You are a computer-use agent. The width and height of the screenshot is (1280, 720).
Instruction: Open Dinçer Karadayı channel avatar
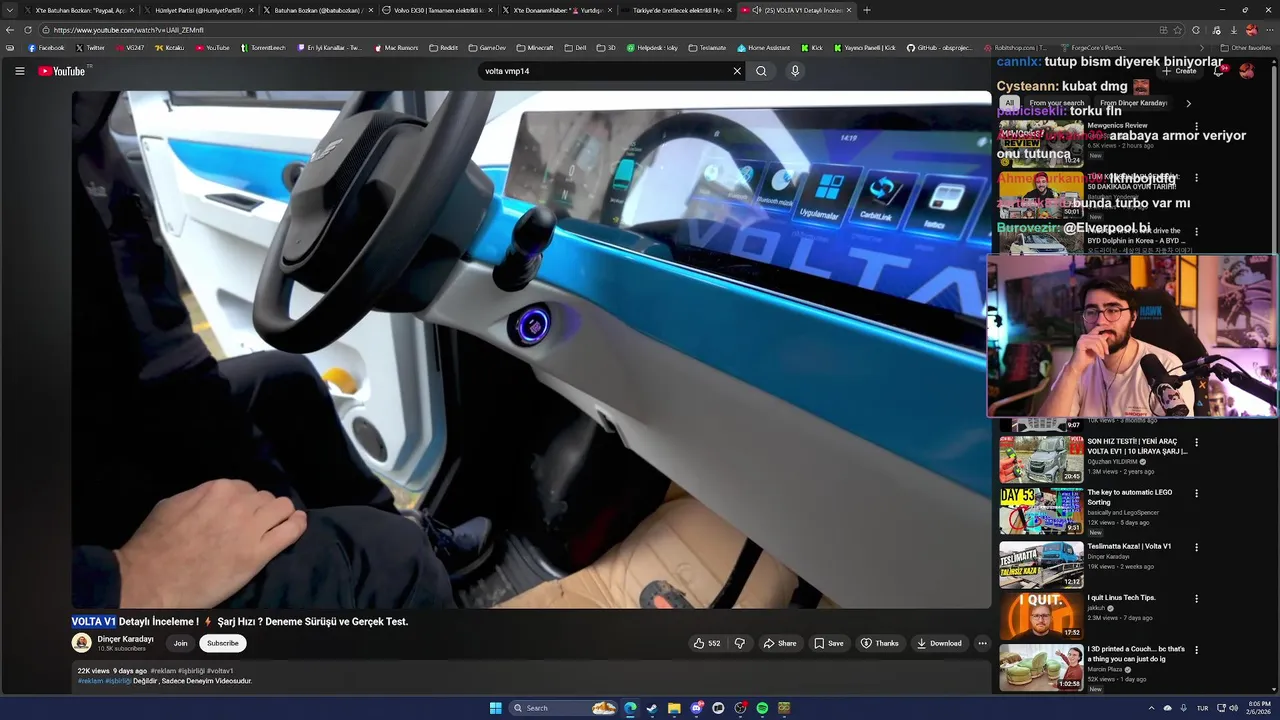point(82,643)
